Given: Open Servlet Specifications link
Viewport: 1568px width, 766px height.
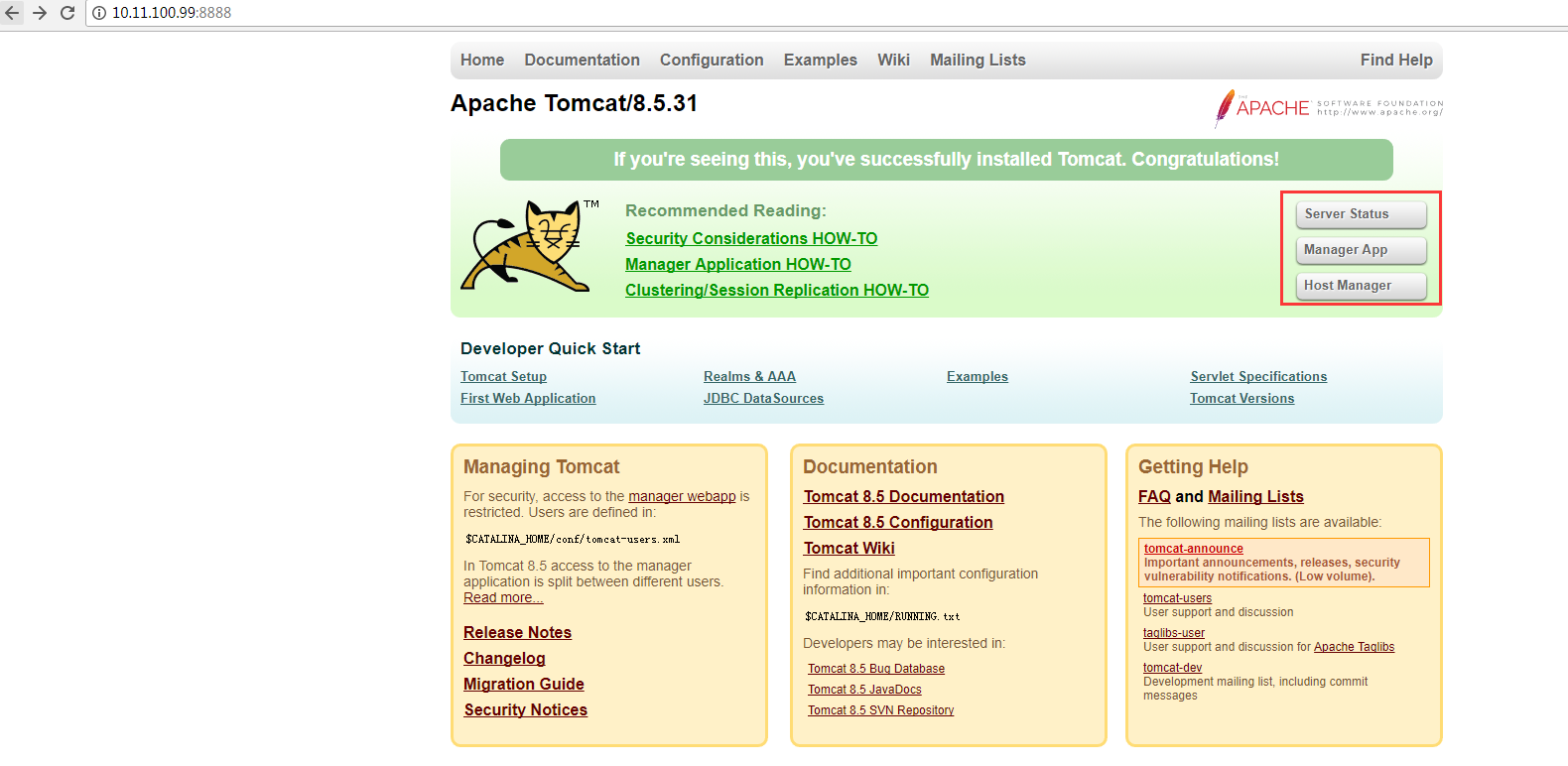Looking at the screenshot, I should [1258, 376].
